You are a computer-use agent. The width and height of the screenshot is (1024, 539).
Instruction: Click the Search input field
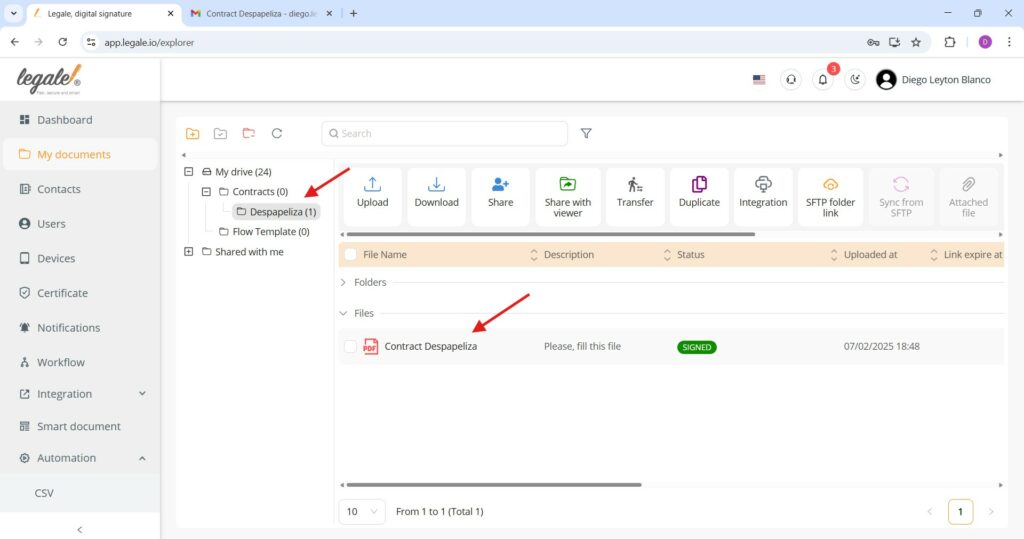coord(444,133)
